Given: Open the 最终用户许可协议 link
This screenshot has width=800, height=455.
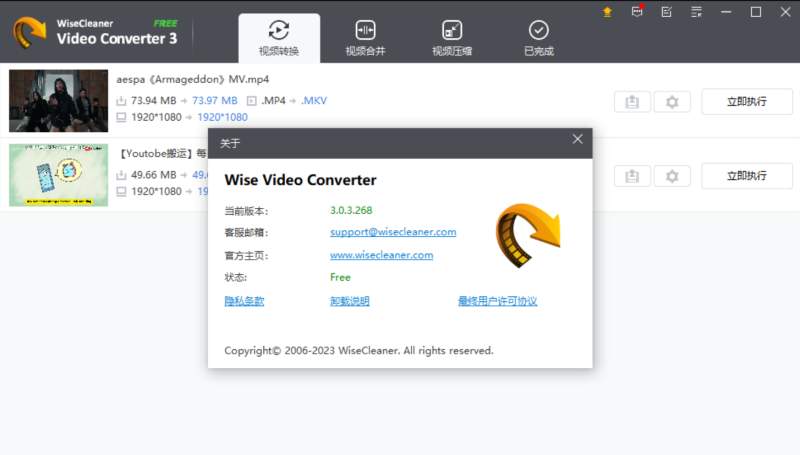Looking at the screenshot, I should 497,301.
